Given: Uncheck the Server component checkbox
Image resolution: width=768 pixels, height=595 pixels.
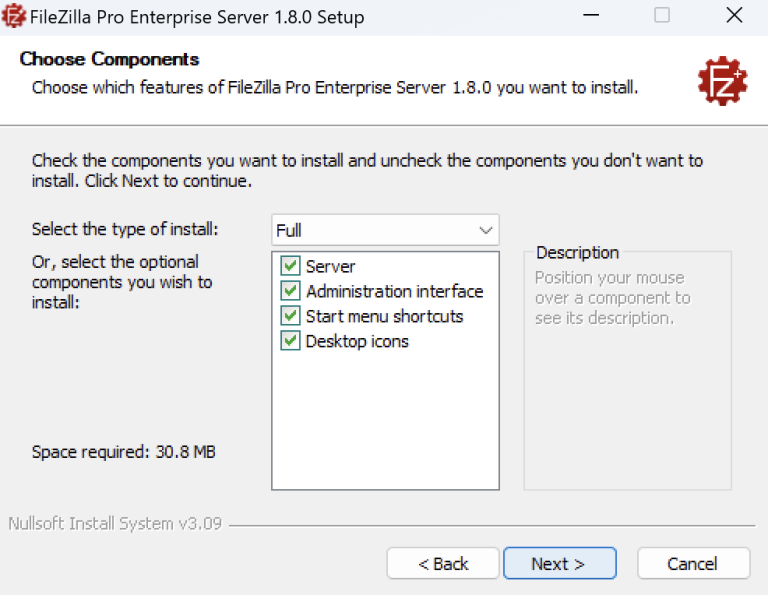Looking at the screenshot, I should [x=290, y=266].
